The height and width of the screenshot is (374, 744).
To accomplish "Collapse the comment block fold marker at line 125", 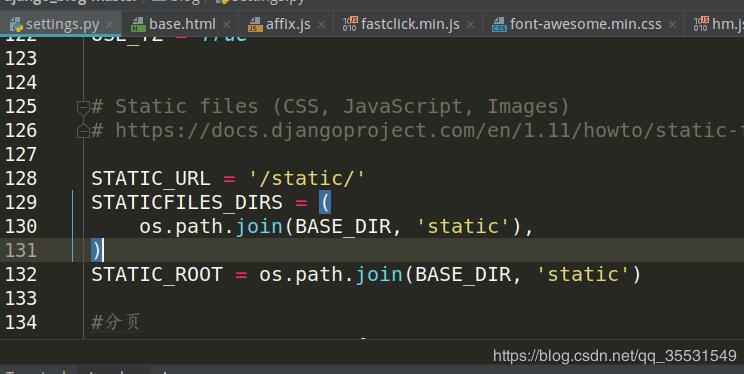I will (83, 107).
